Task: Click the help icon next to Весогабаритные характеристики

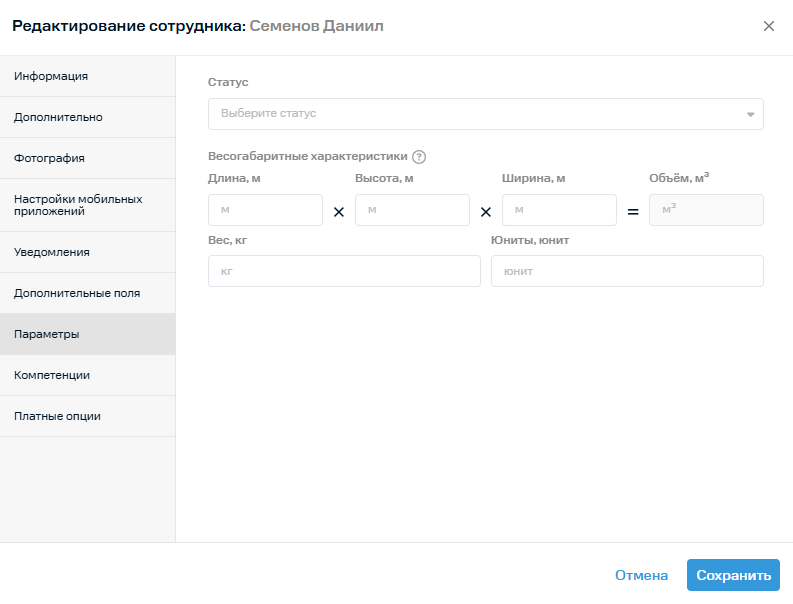Action: point(419,157)
